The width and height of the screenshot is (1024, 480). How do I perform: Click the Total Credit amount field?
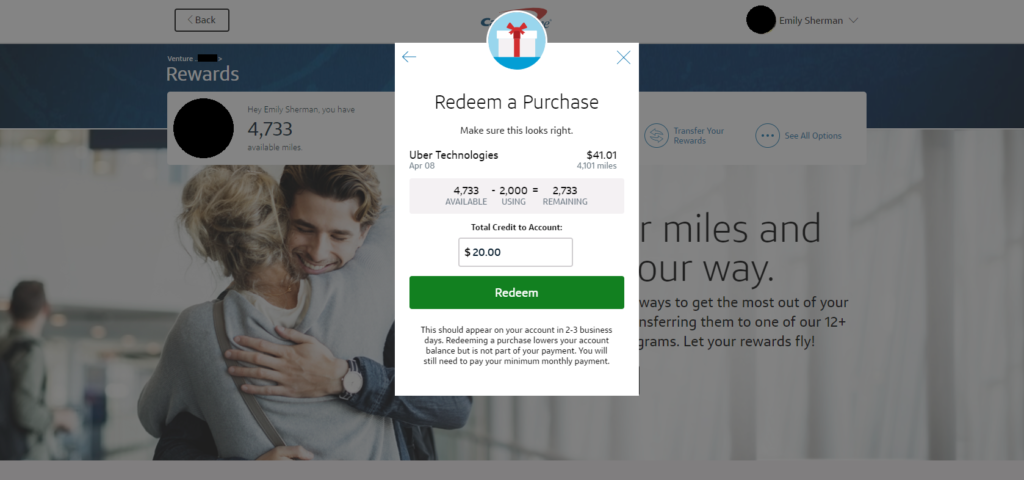click(515, 252)
